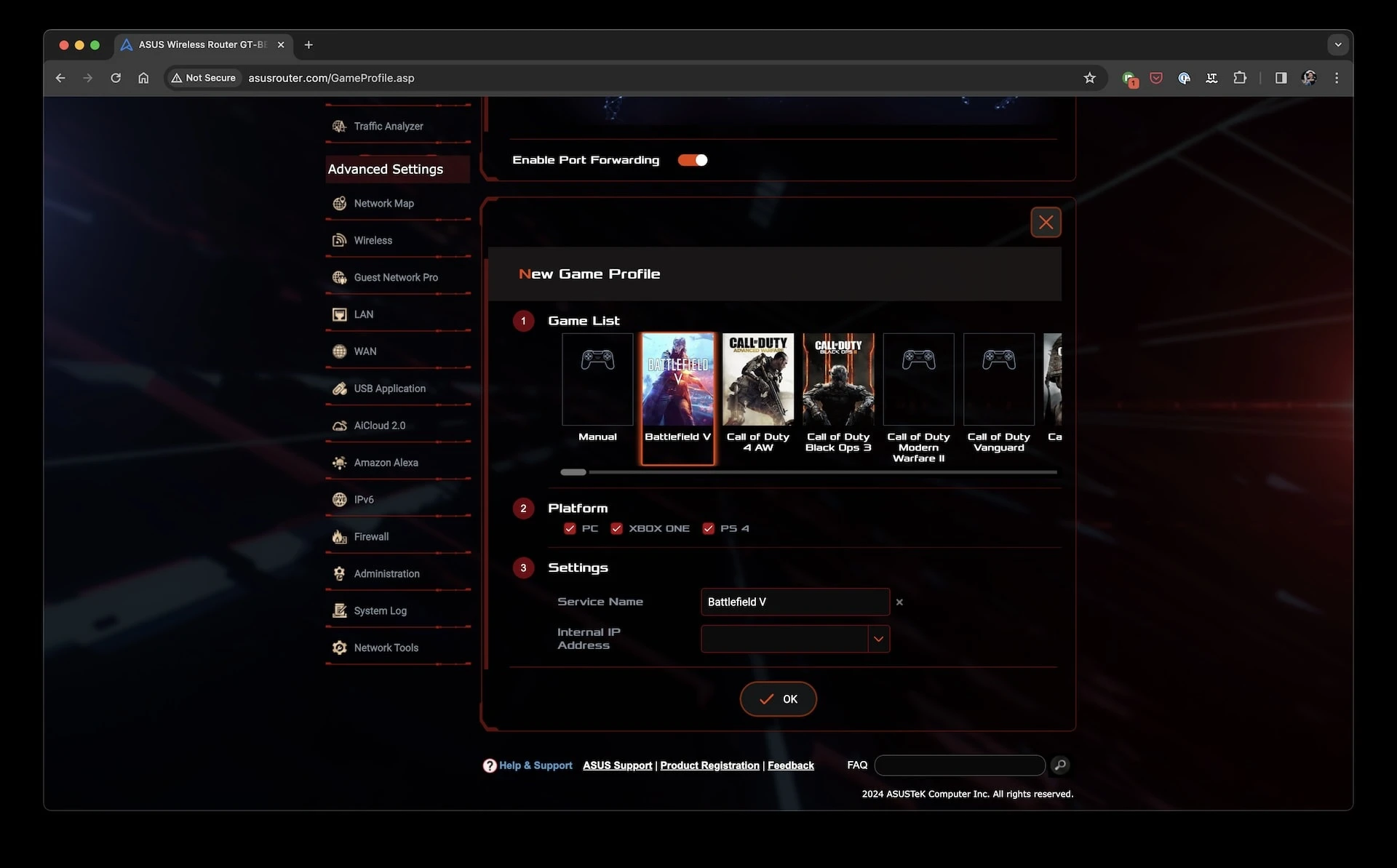1397x868 pixels.
Task: Click the browser address bar URL
Action: point(331,78)
